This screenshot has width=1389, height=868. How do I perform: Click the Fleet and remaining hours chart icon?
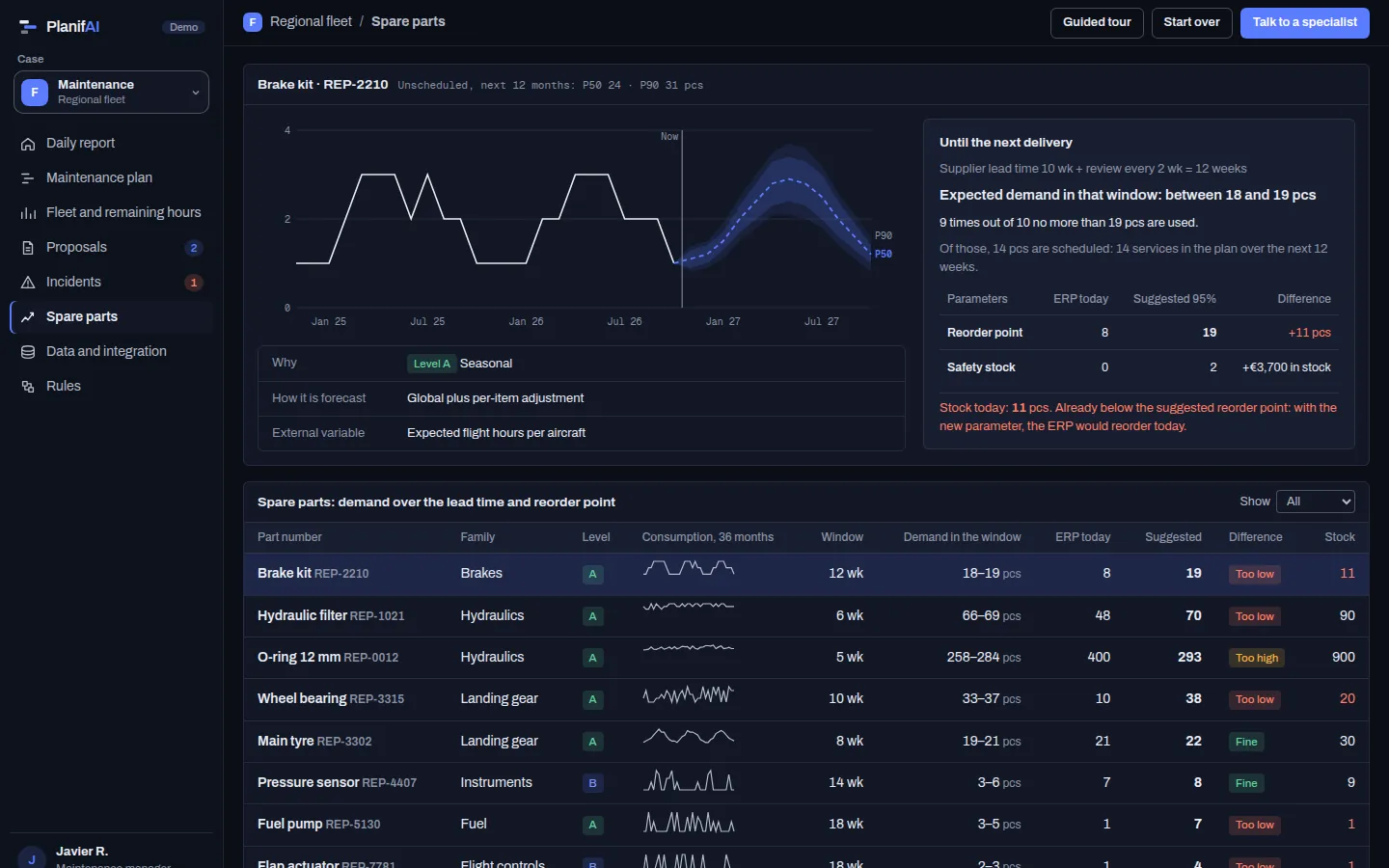28,213
